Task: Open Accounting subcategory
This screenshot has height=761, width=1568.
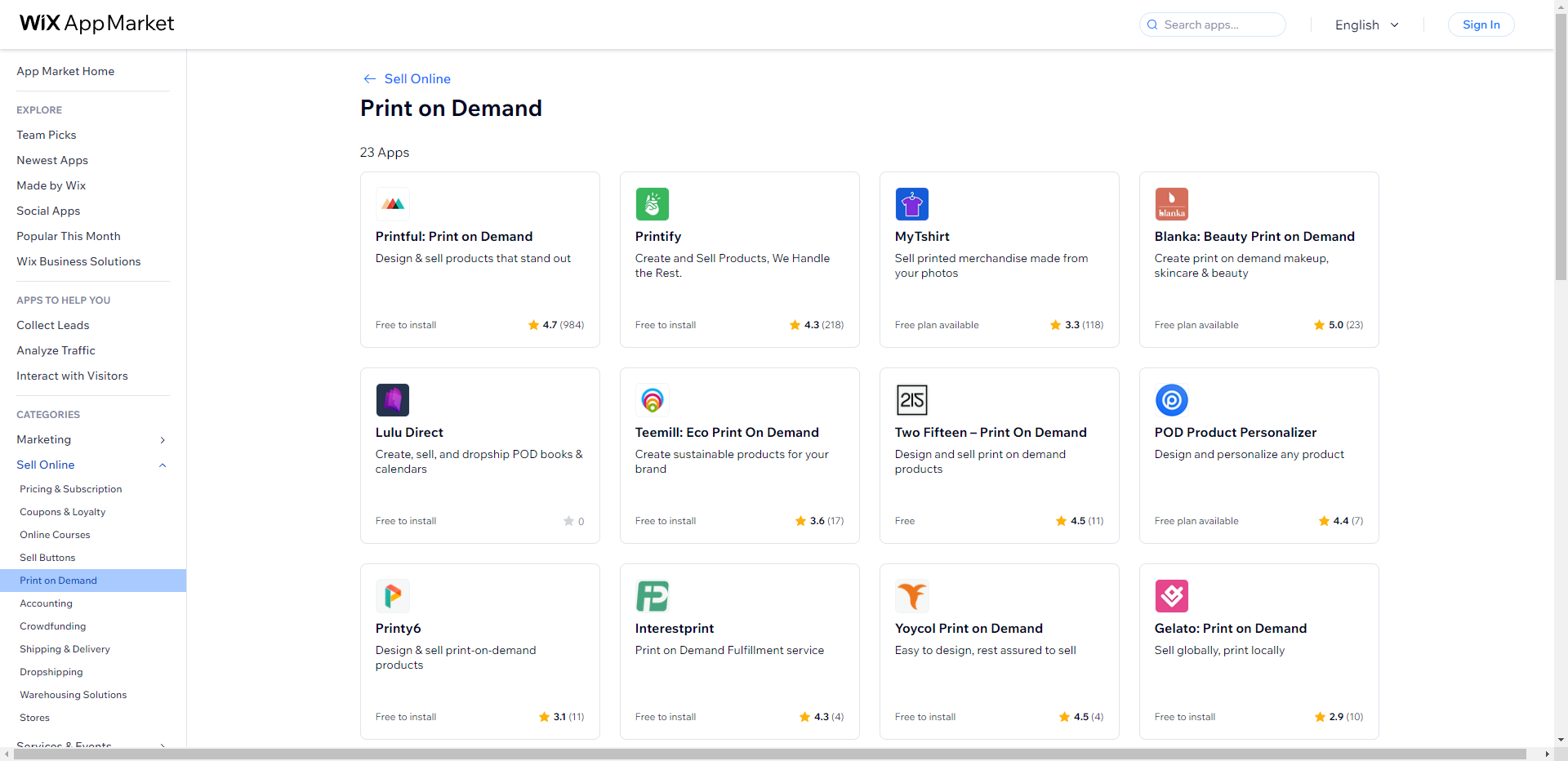Action: (x=46, y=603)
